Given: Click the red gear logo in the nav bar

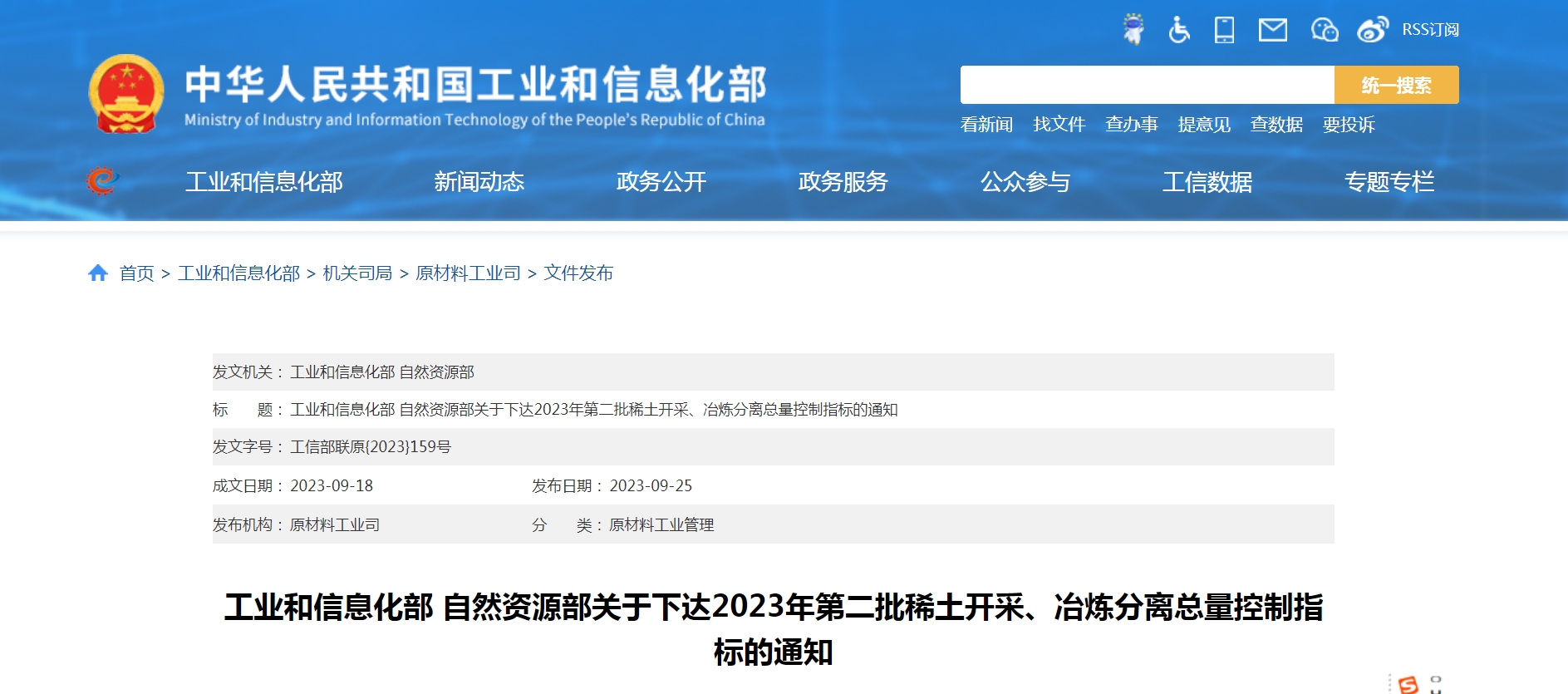Looking at the screenshot, I should [x=102, y=180].
